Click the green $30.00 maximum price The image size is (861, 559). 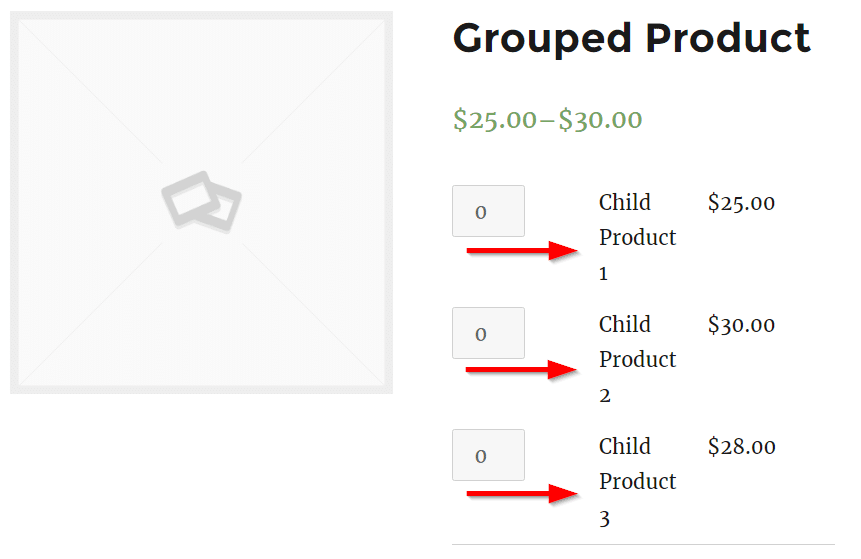[x=600, y=120]
